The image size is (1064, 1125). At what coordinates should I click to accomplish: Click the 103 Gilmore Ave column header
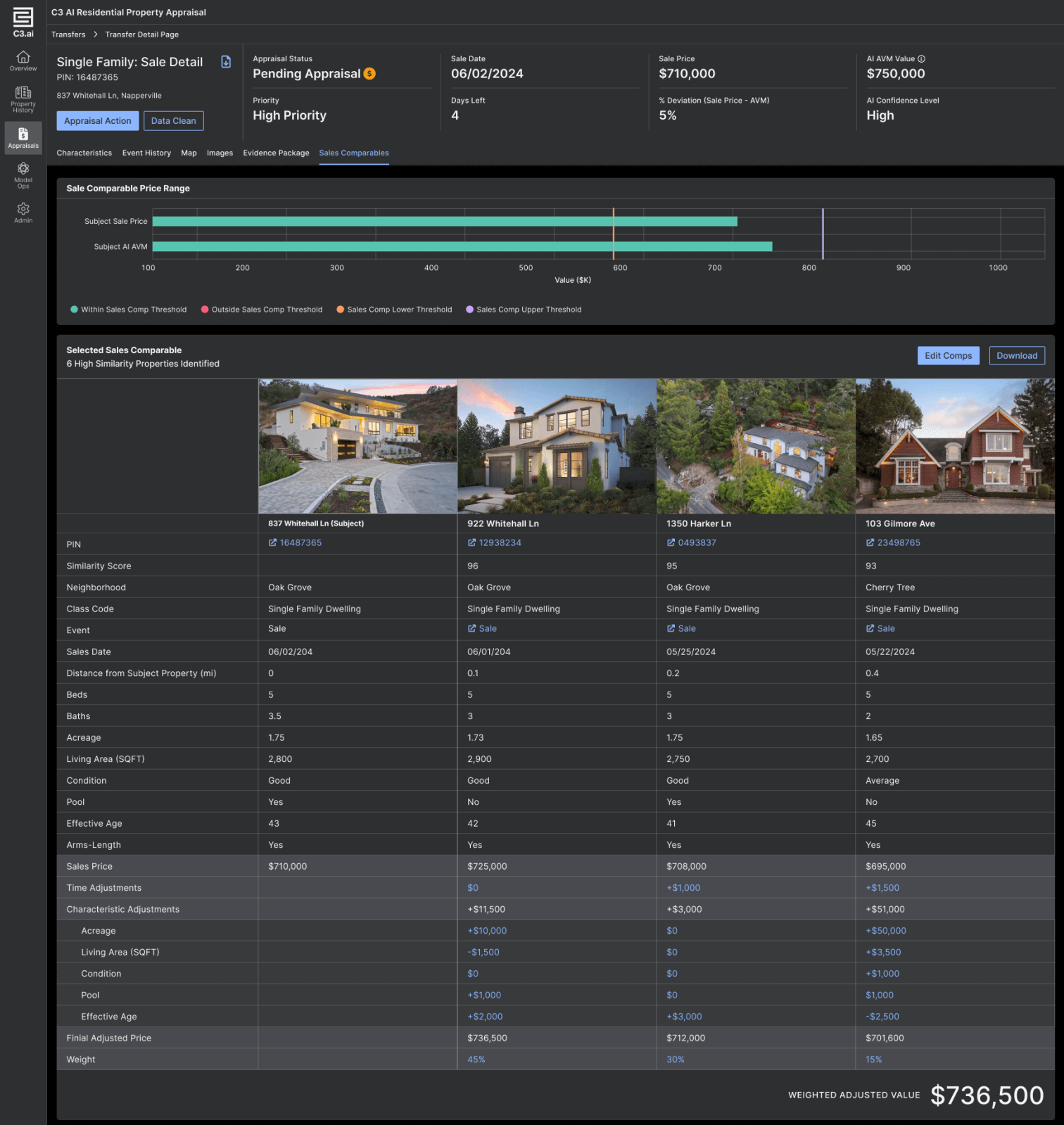[x=900, y=524]
